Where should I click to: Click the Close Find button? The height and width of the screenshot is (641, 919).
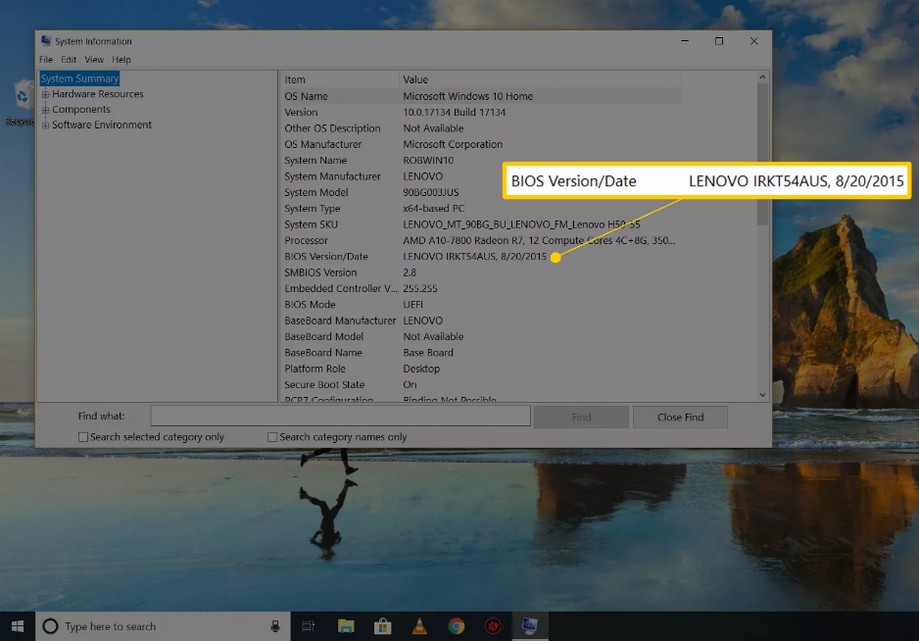(680, 417)
